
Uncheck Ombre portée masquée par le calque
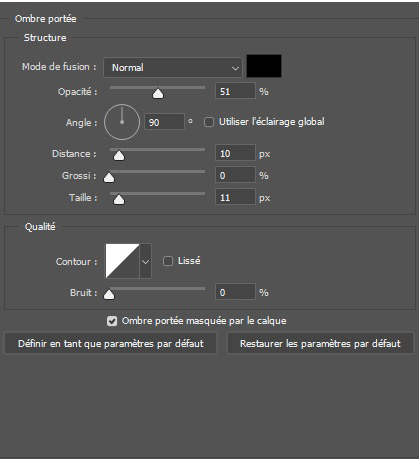point(112,321)
